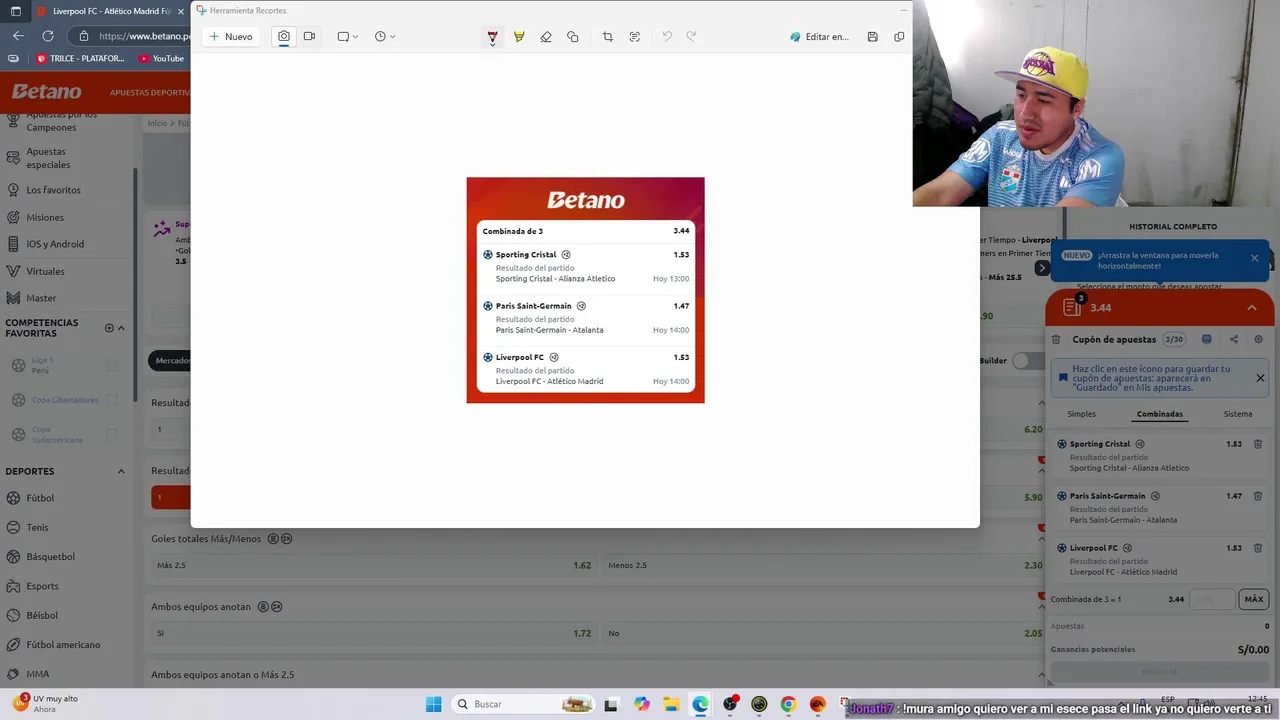Screen dimensions: 1280x720
Task: Open bet coupon settings gear
Action: 1259,340
